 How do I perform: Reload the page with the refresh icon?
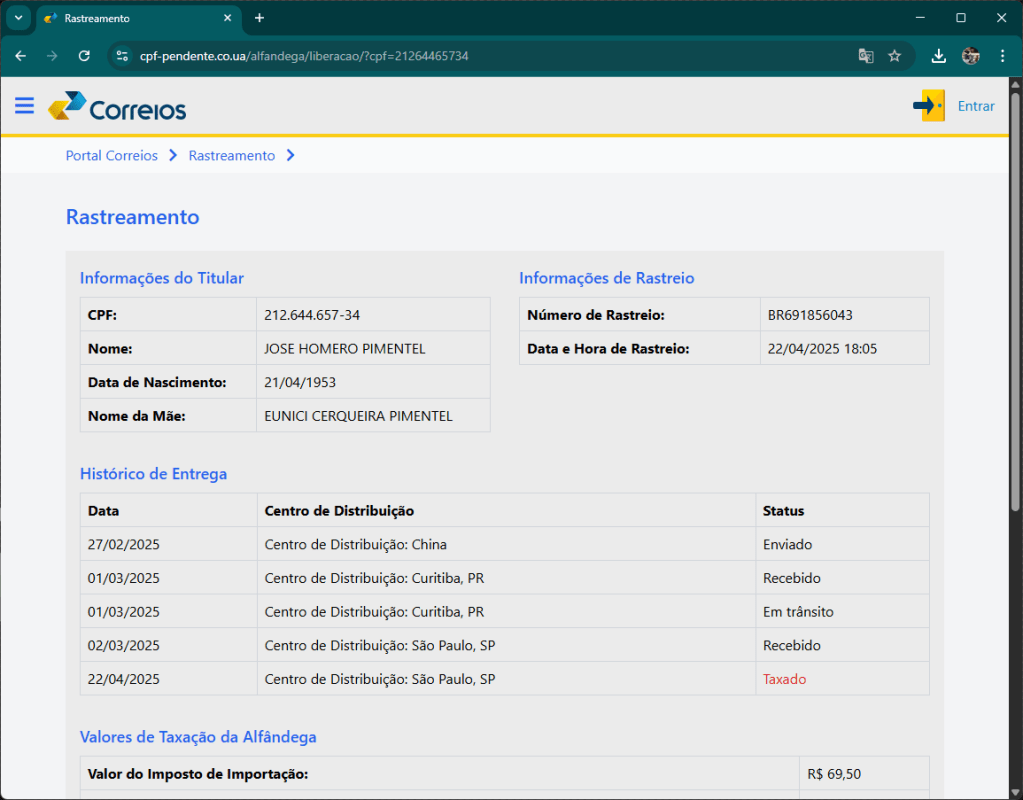click(x=84, y=56)
